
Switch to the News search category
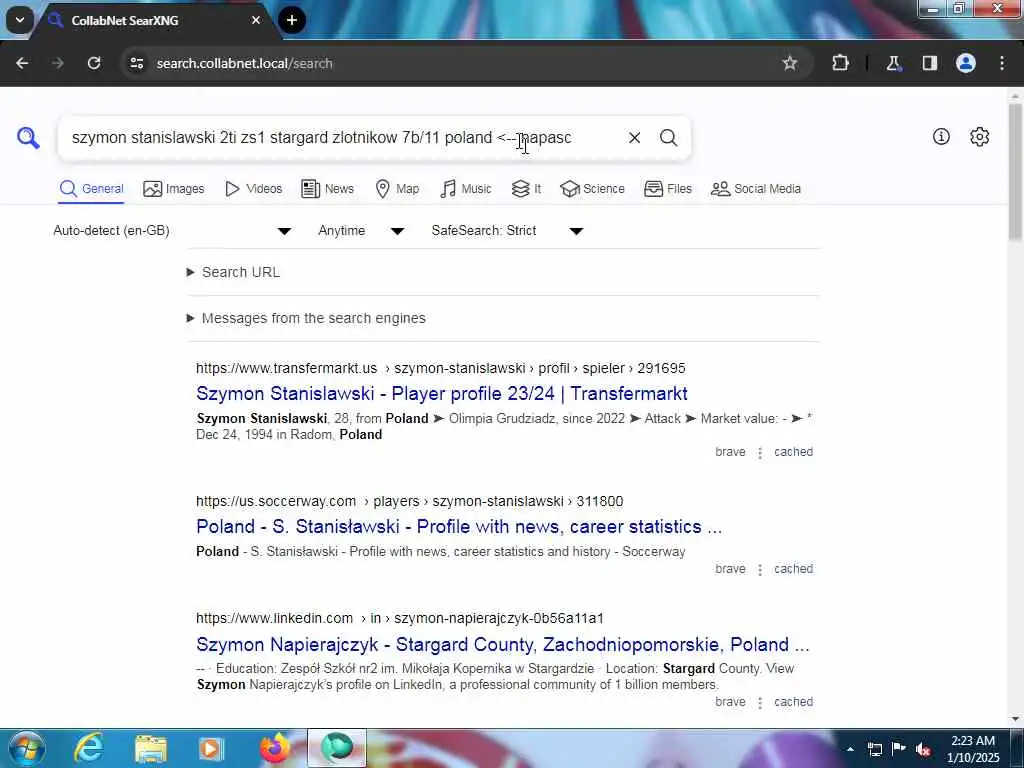328,189
